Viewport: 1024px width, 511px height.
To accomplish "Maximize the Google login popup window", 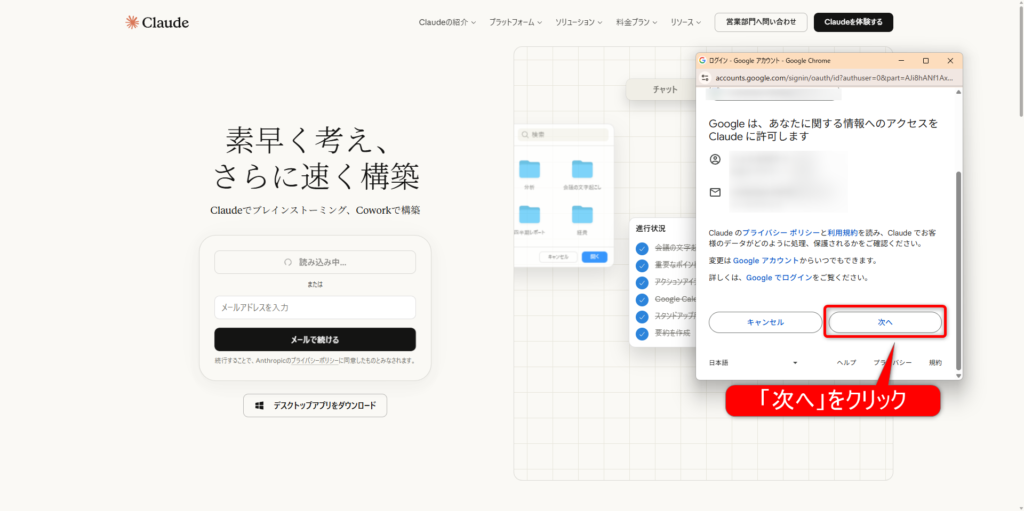I will click(925, 60).
